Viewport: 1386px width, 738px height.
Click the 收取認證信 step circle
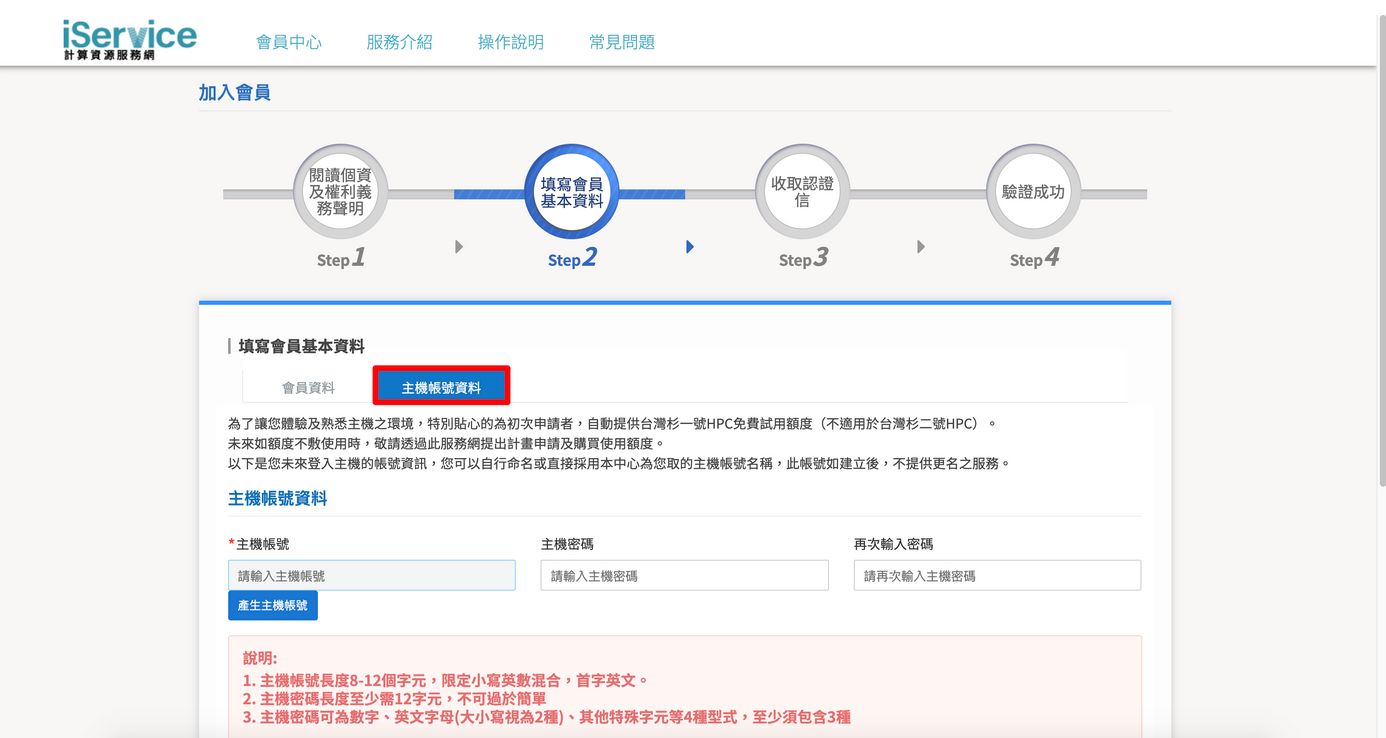point(802,192)
